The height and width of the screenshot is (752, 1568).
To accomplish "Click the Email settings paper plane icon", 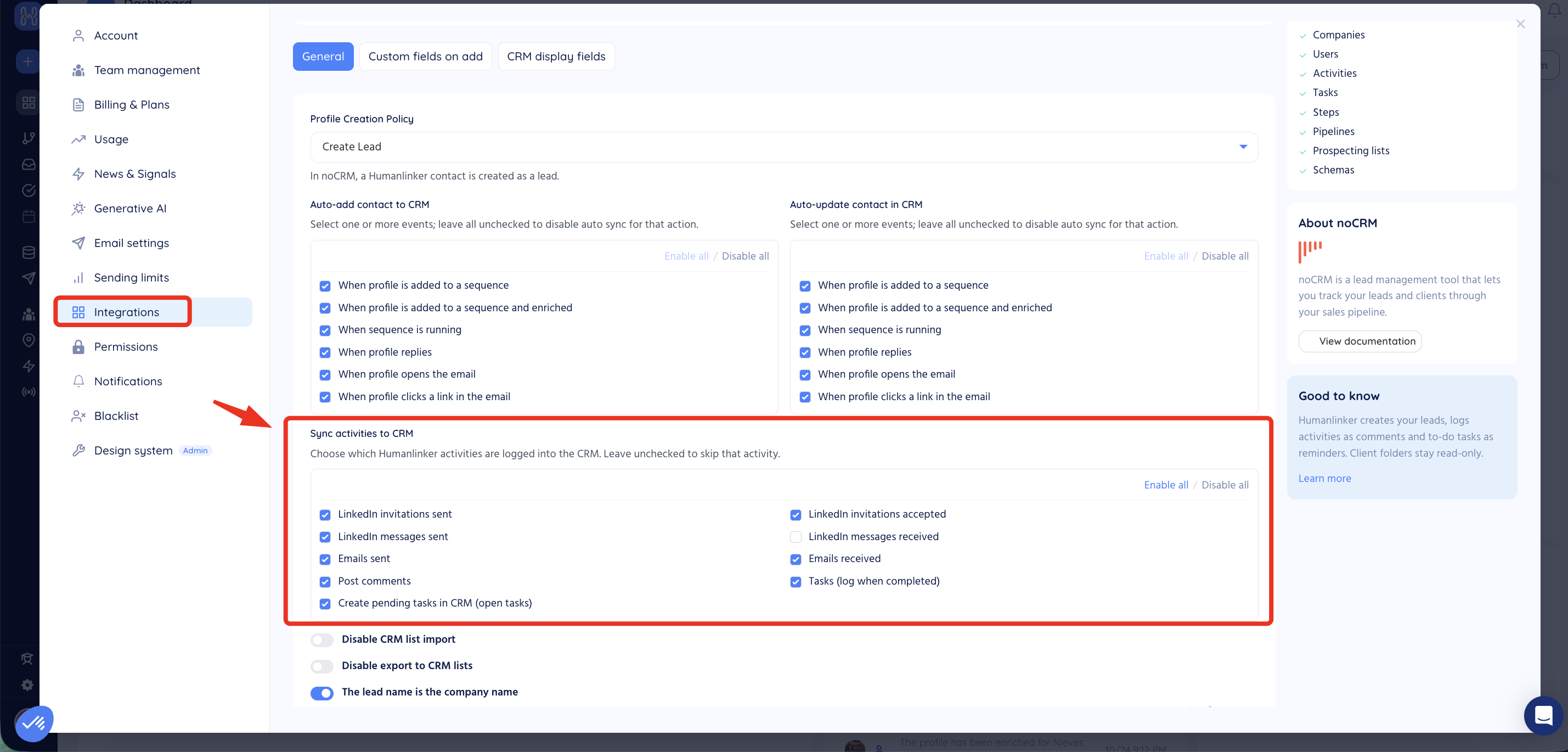I will coord(78,243).
